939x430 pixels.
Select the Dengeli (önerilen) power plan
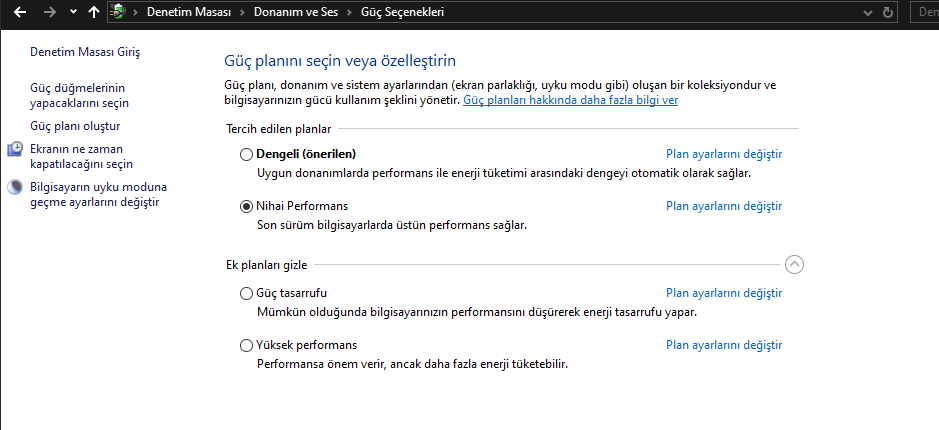(247, 154)
